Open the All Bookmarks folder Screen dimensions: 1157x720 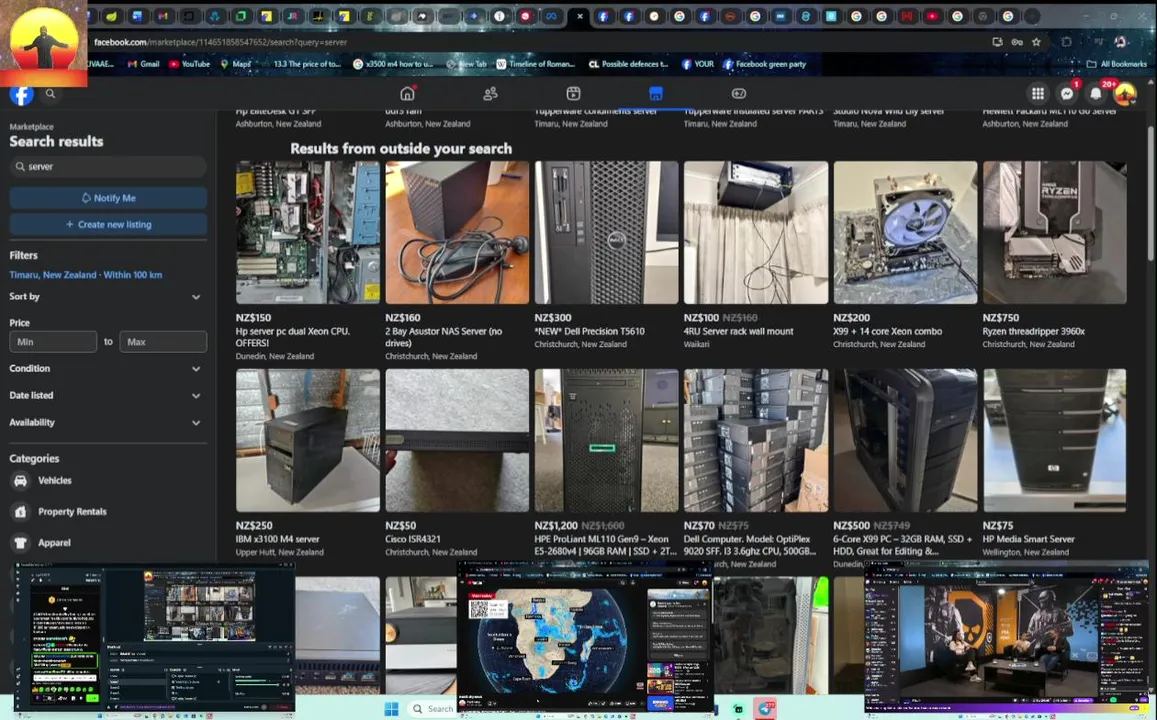(x=1116, y=64)
